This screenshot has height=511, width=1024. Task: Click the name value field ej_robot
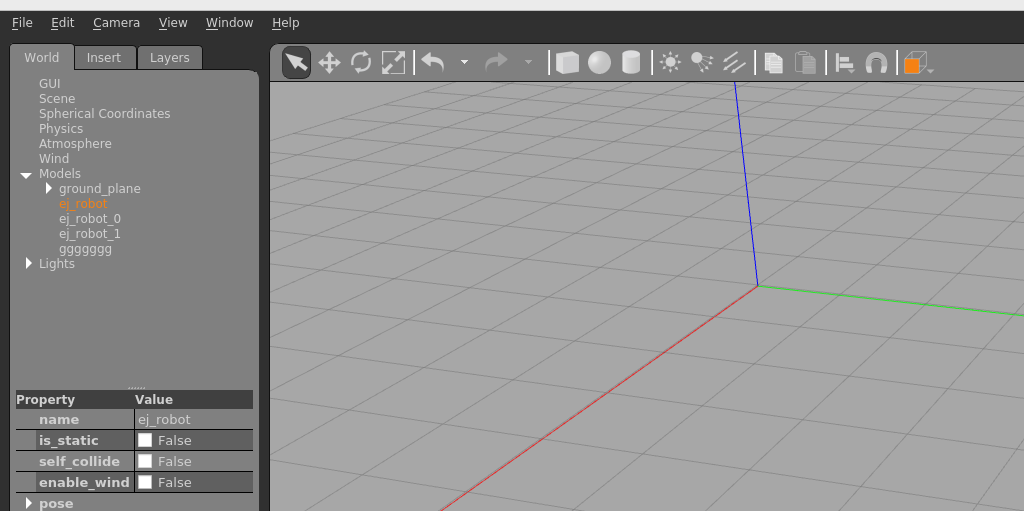[x=193, y=420]
